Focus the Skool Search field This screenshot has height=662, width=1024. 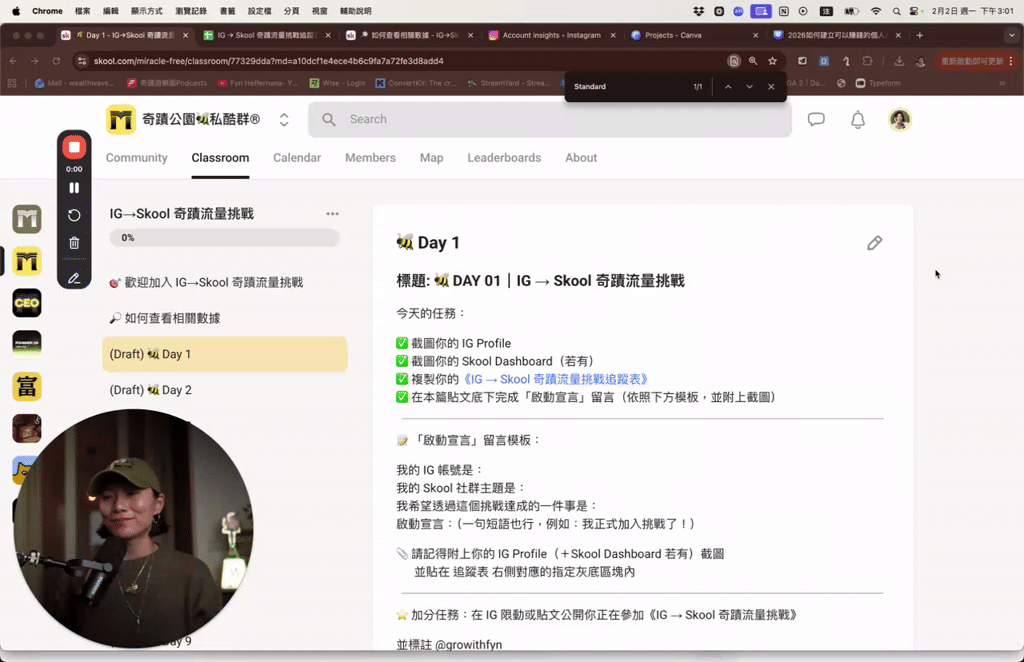point(550,119)
